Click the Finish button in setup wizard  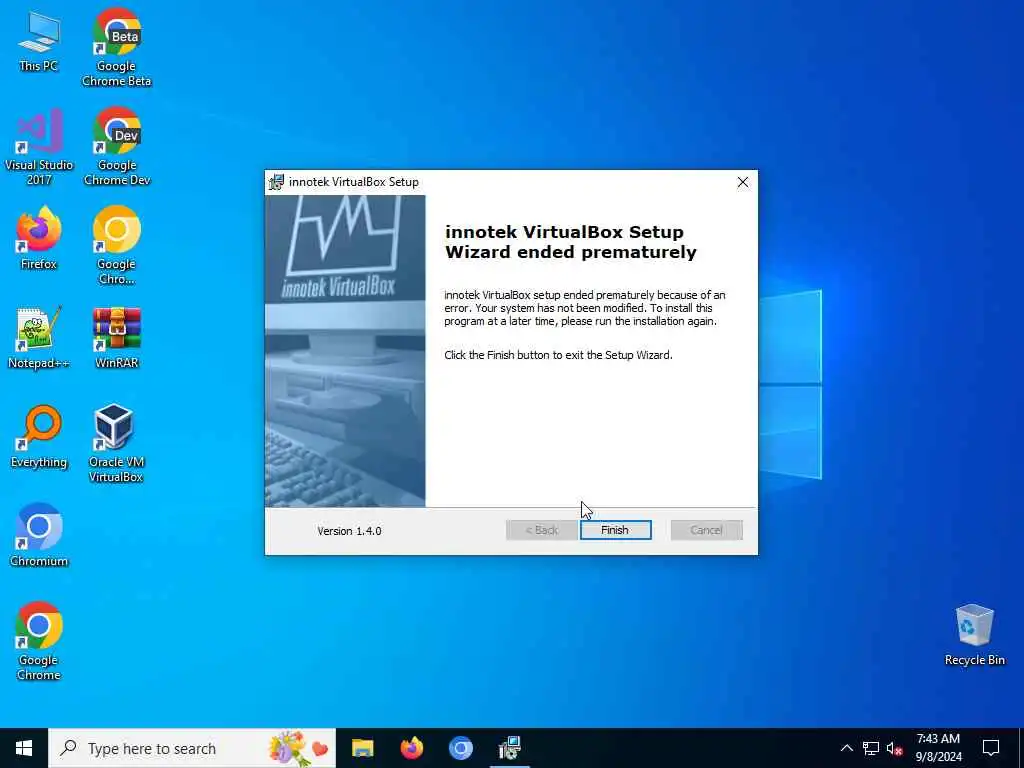click(615, 530)
